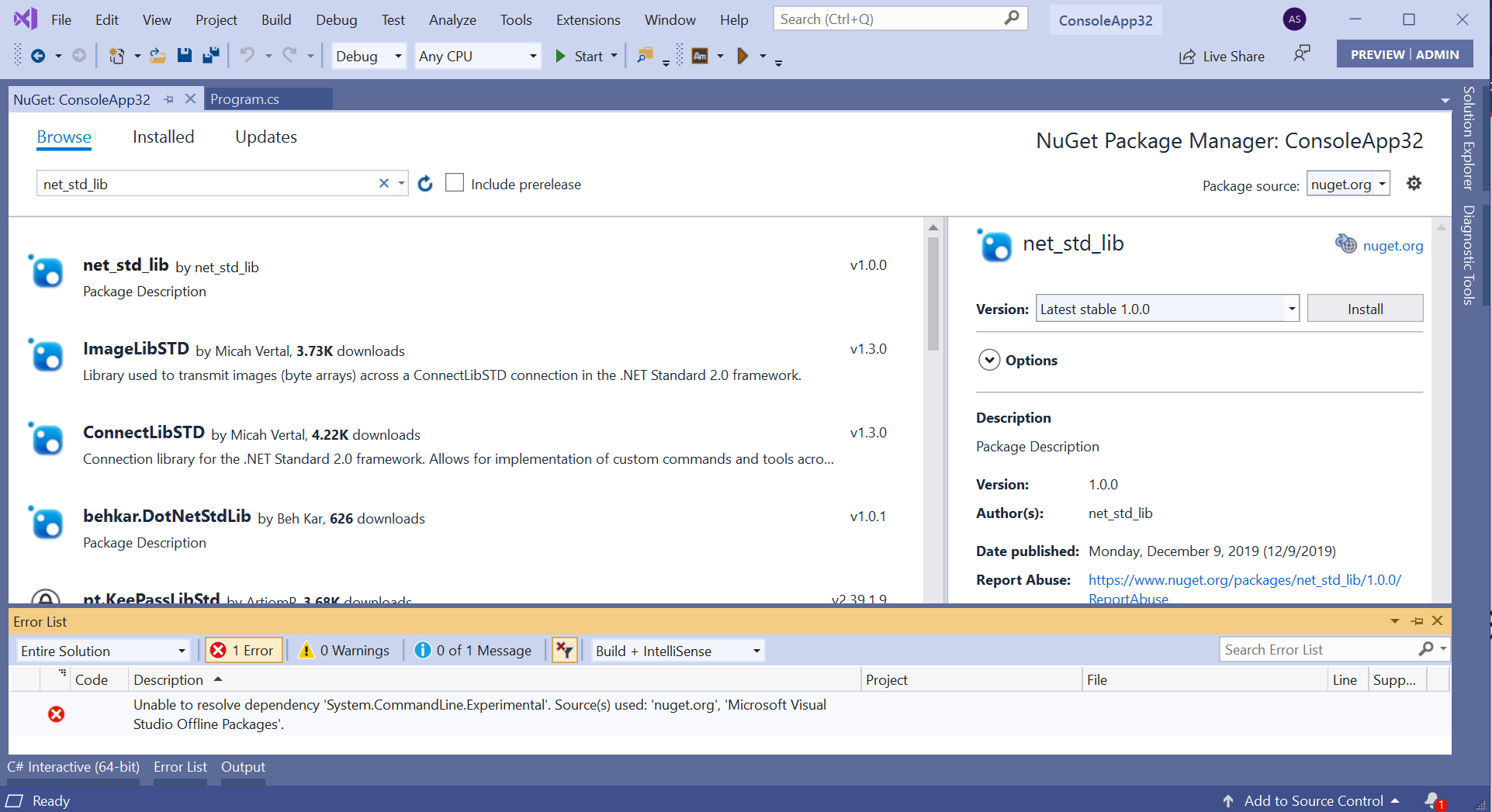
Task: Click the Redo arrow icon
Action: 289,56
